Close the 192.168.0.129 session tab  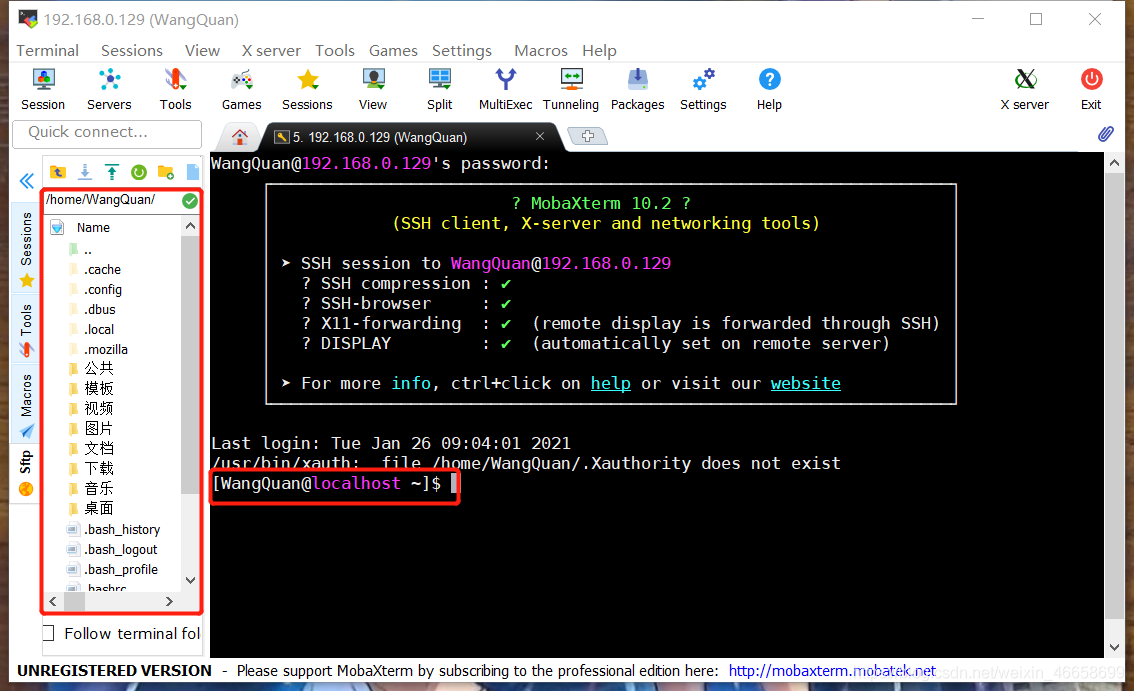[x=540, y=136]
